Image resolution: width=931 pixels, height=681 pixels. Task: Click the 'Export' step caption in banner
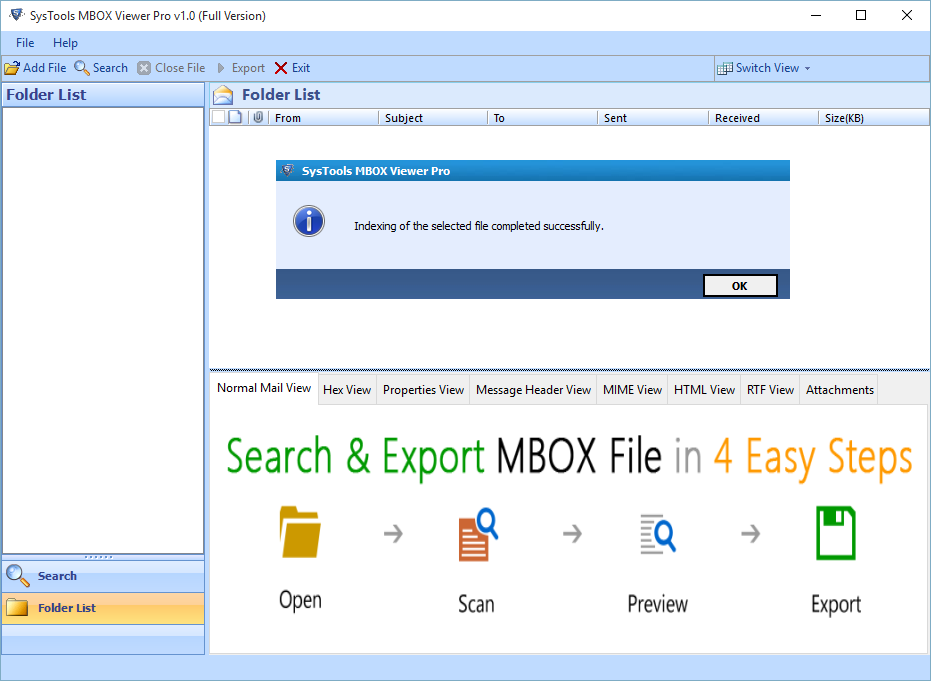pos(836,605)
